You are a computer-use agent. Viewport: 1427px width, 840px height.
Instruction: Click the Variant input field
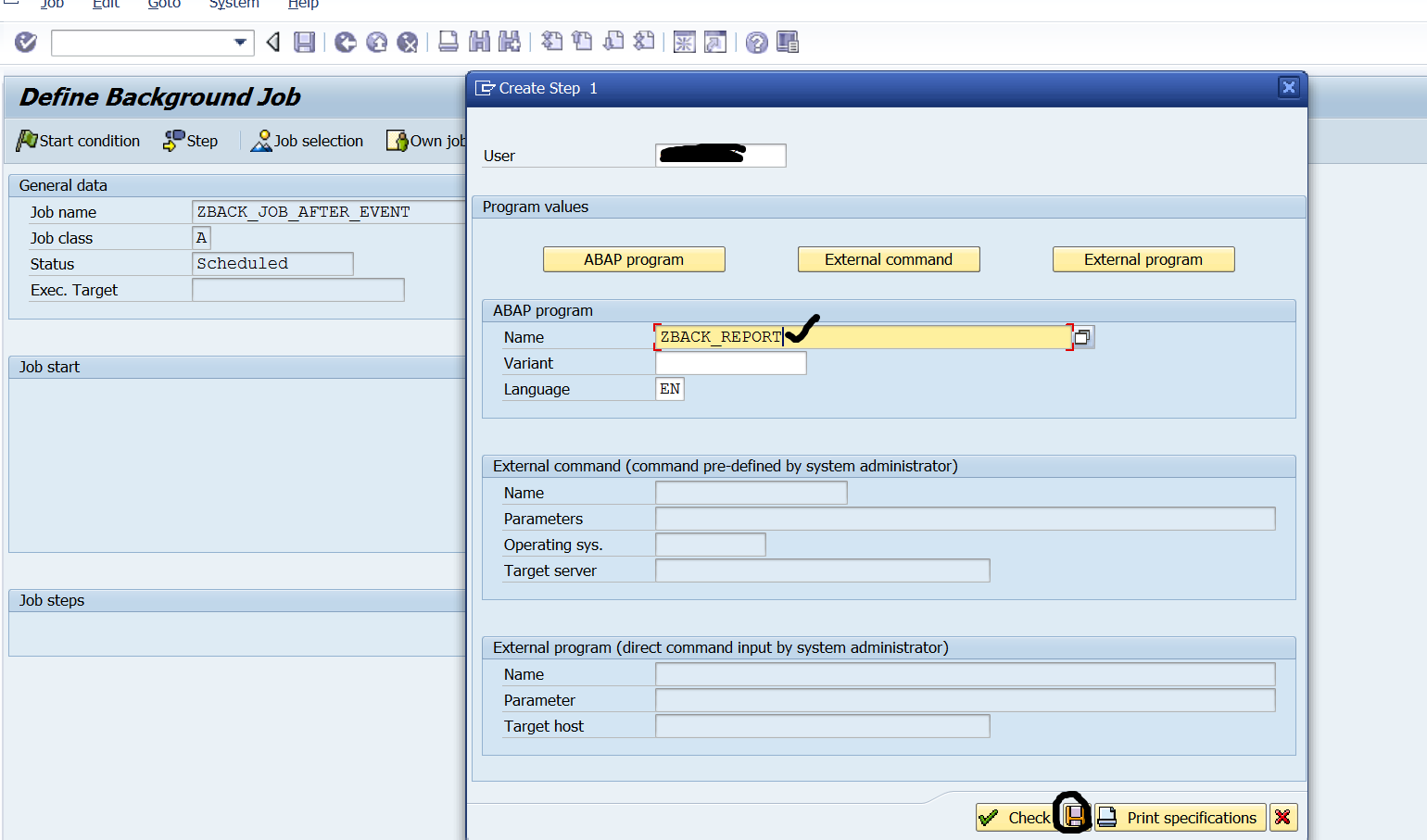click(730, 363)
